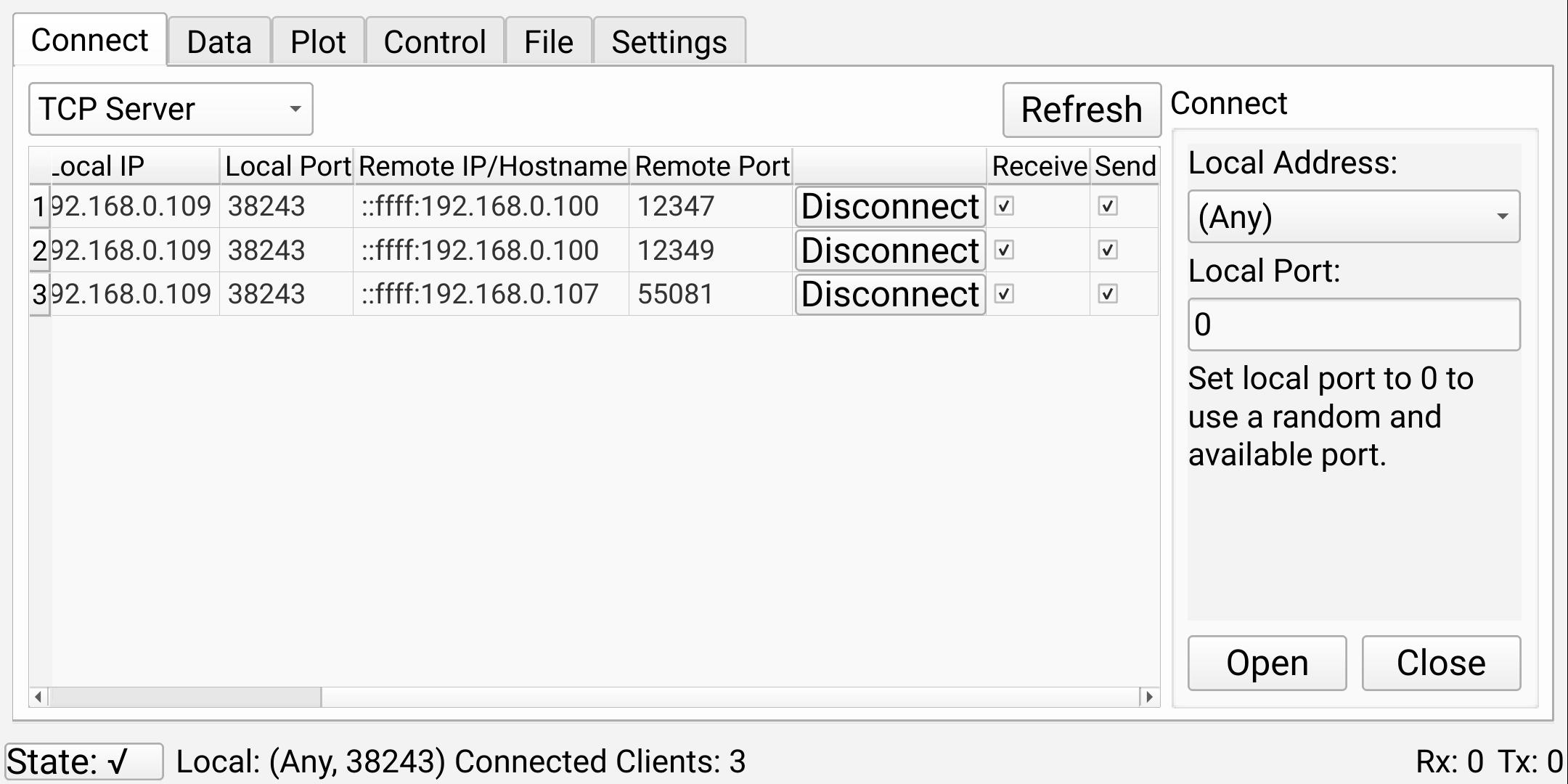This screenshot has height=784, width=1568.
Task: Select row header 1 in the client table
Action: coord(39,207)
